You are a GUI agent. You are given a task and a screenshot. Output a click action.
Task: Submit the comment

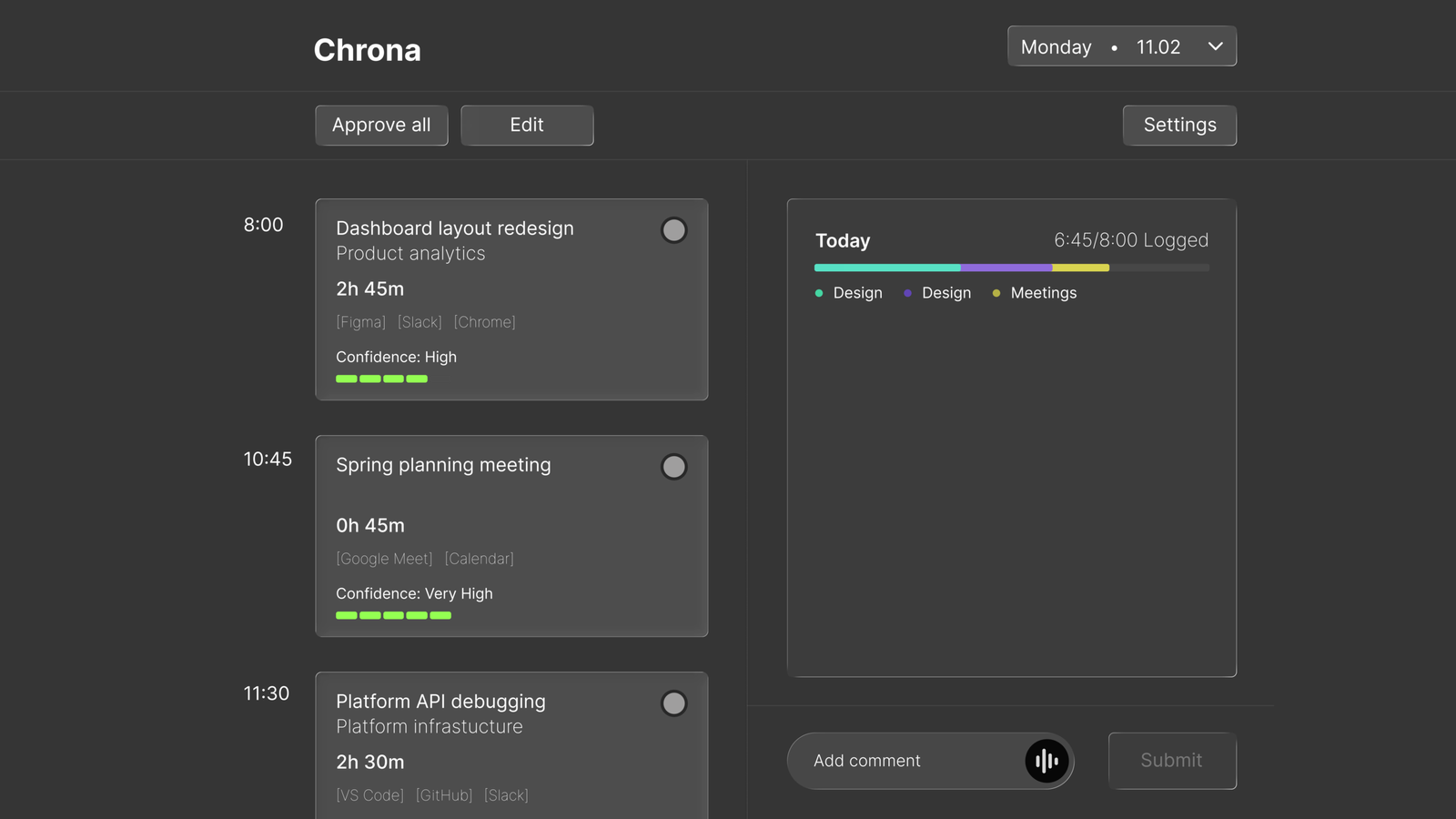tap(1171, 761)
